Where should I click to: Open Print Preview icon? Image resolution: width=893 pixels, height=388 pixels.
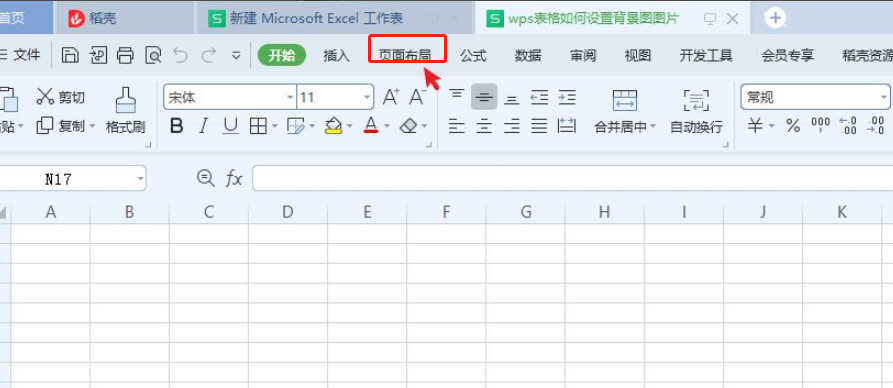pos(153,55)
